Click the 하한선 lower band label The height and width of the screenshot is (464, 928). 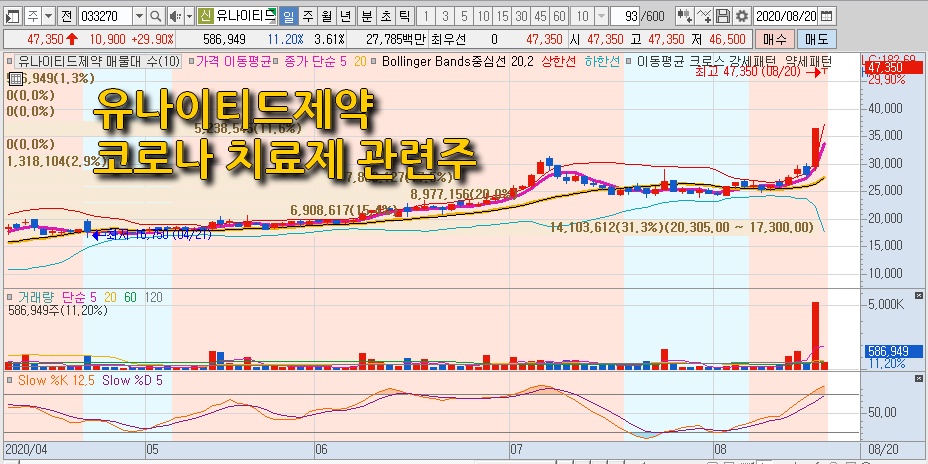pyautogui.click(x=602, y=60)
